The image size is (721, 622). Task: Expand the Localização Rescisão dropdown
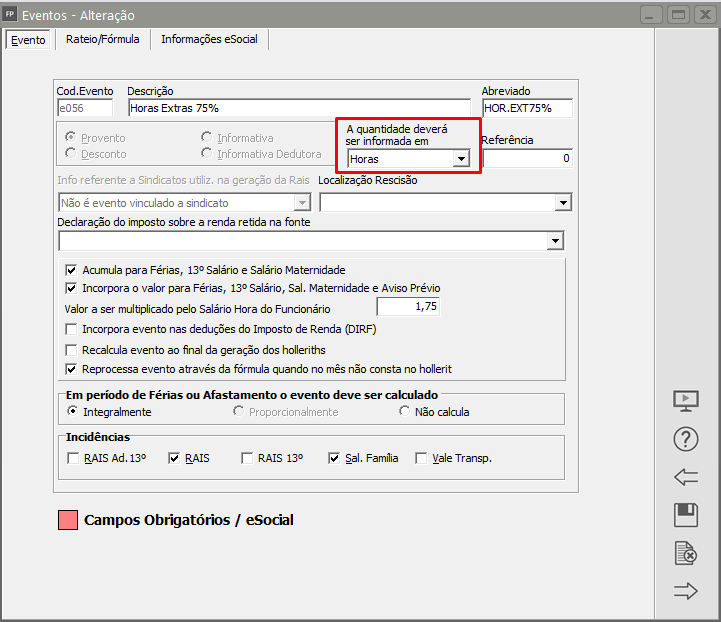[x=561, y=203]
